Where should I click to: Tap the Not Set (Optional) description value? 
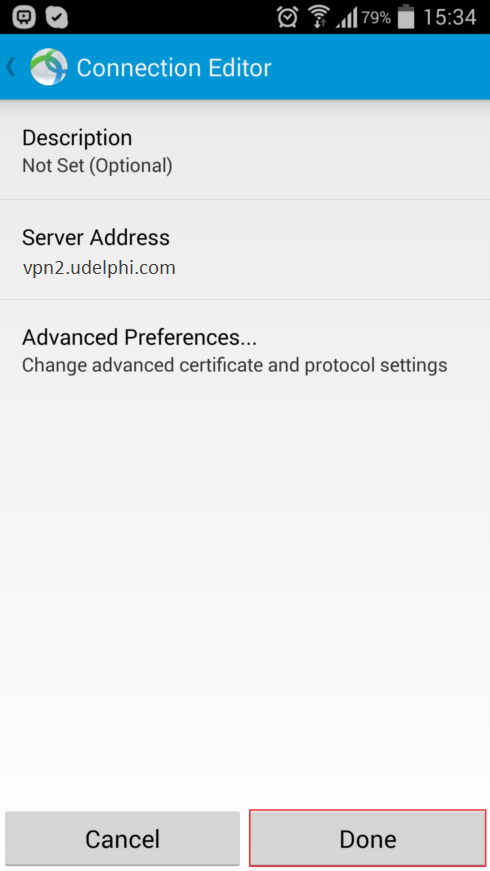tap(97, 166)
